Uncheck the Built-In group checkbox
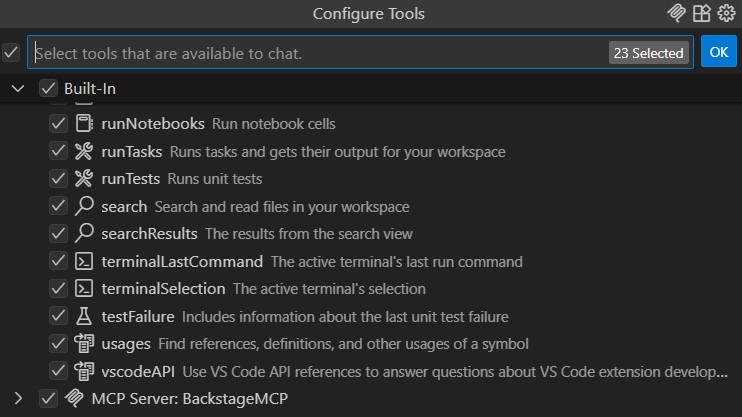This screenshot has height=417, width=742. click(x=48, y=89)
